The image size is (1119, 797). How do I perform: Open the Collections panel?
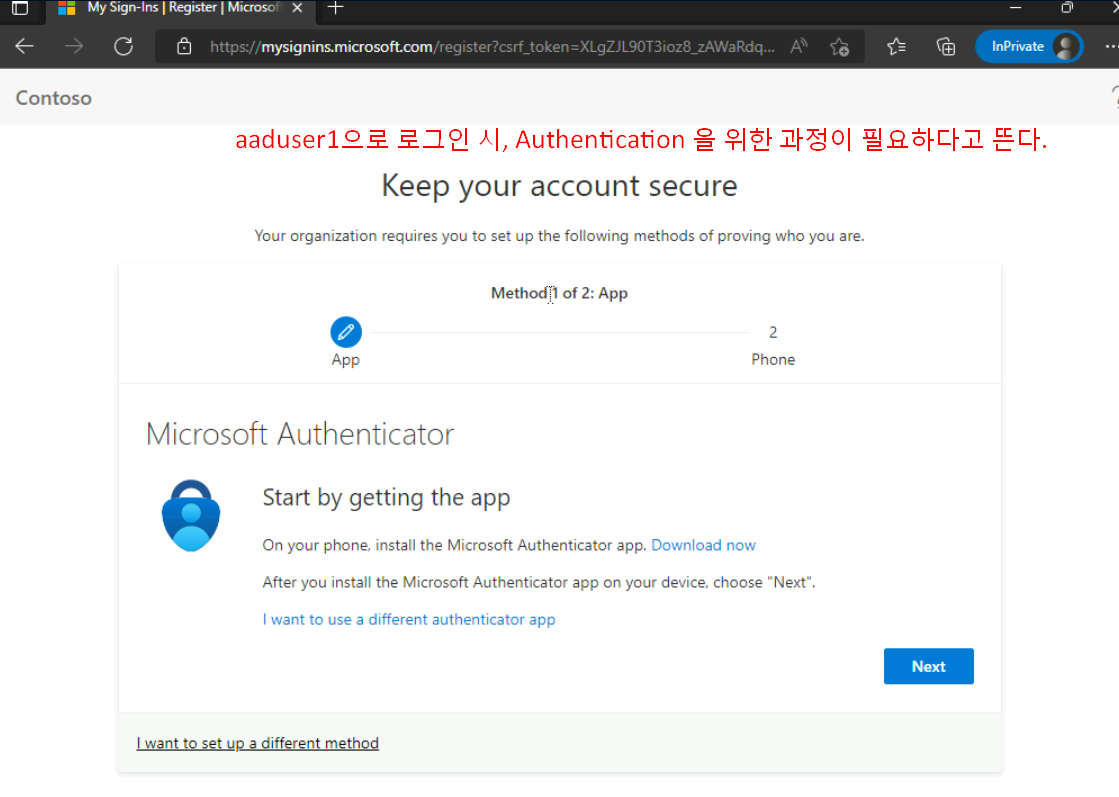[x=946, y=46]
